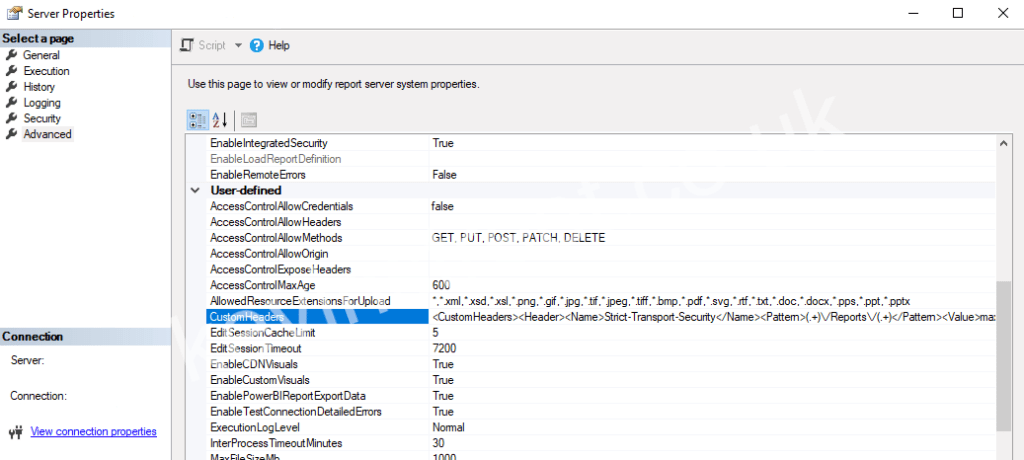1024x460 pixels.
Task: Select the Advanced page
Action: (47, 134)
